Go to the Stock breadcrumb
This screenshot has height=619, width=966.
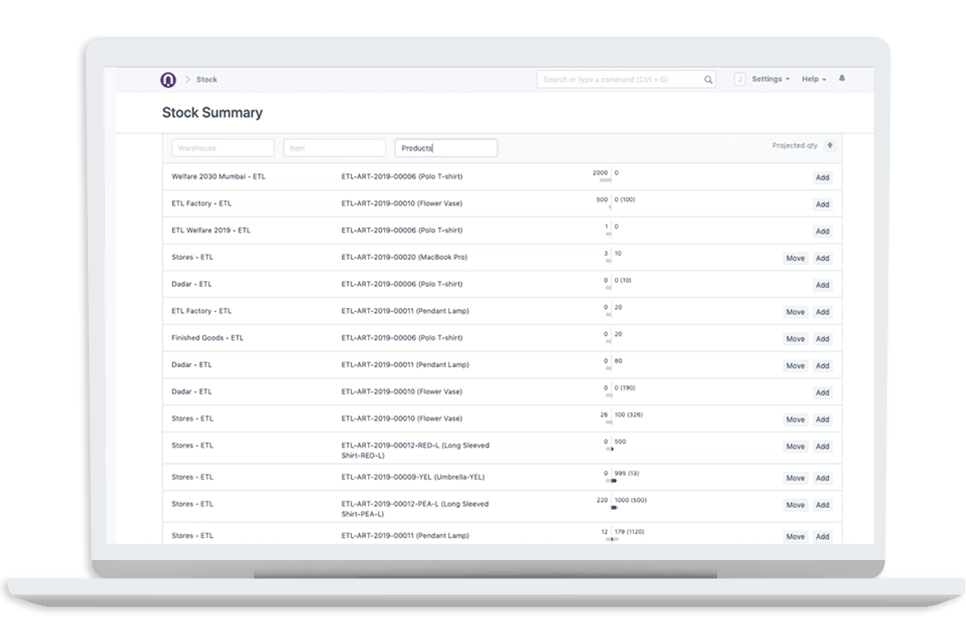[x=207, y=80]
